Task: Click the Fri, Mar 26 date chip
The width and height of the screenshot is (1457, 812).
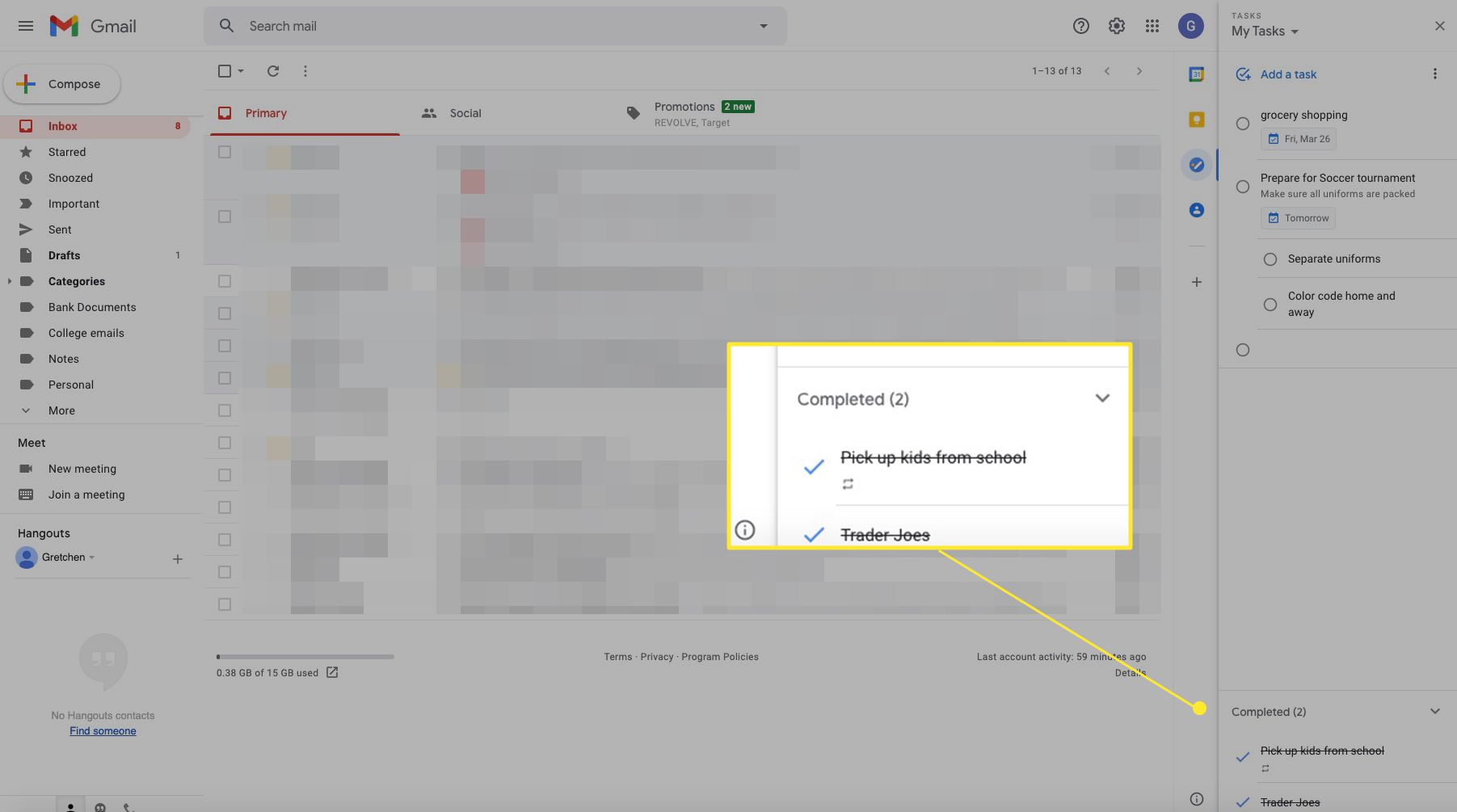Action: [1299, 139]
